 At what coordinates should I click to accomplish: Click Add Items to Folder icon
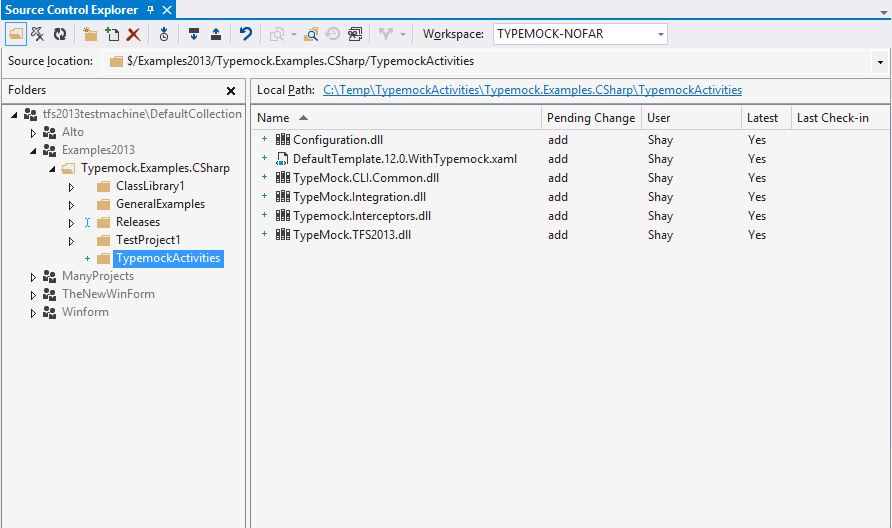click(x=112, y=34)
